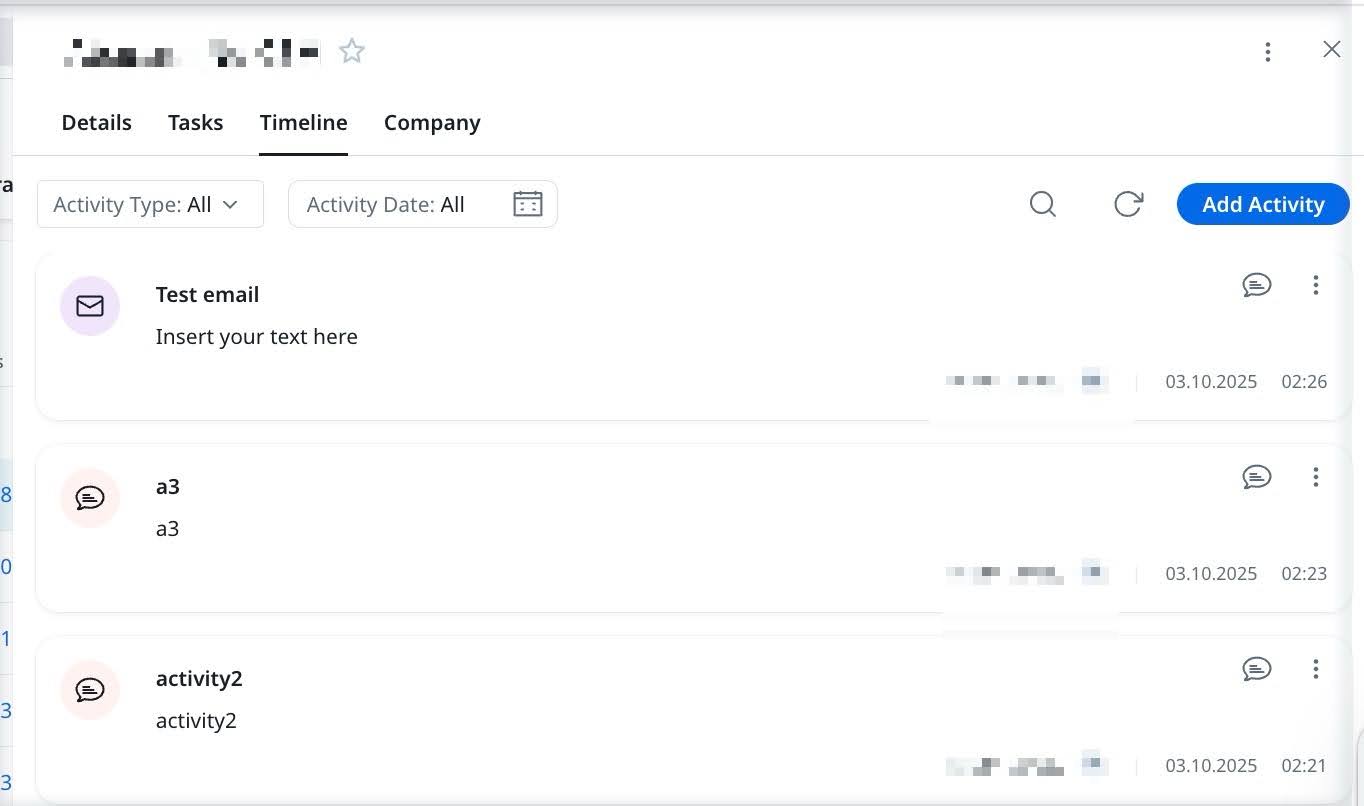Open the comment icon on the activity2 card
This screenshot has width=1364, height=806.
pos(1257,669)
